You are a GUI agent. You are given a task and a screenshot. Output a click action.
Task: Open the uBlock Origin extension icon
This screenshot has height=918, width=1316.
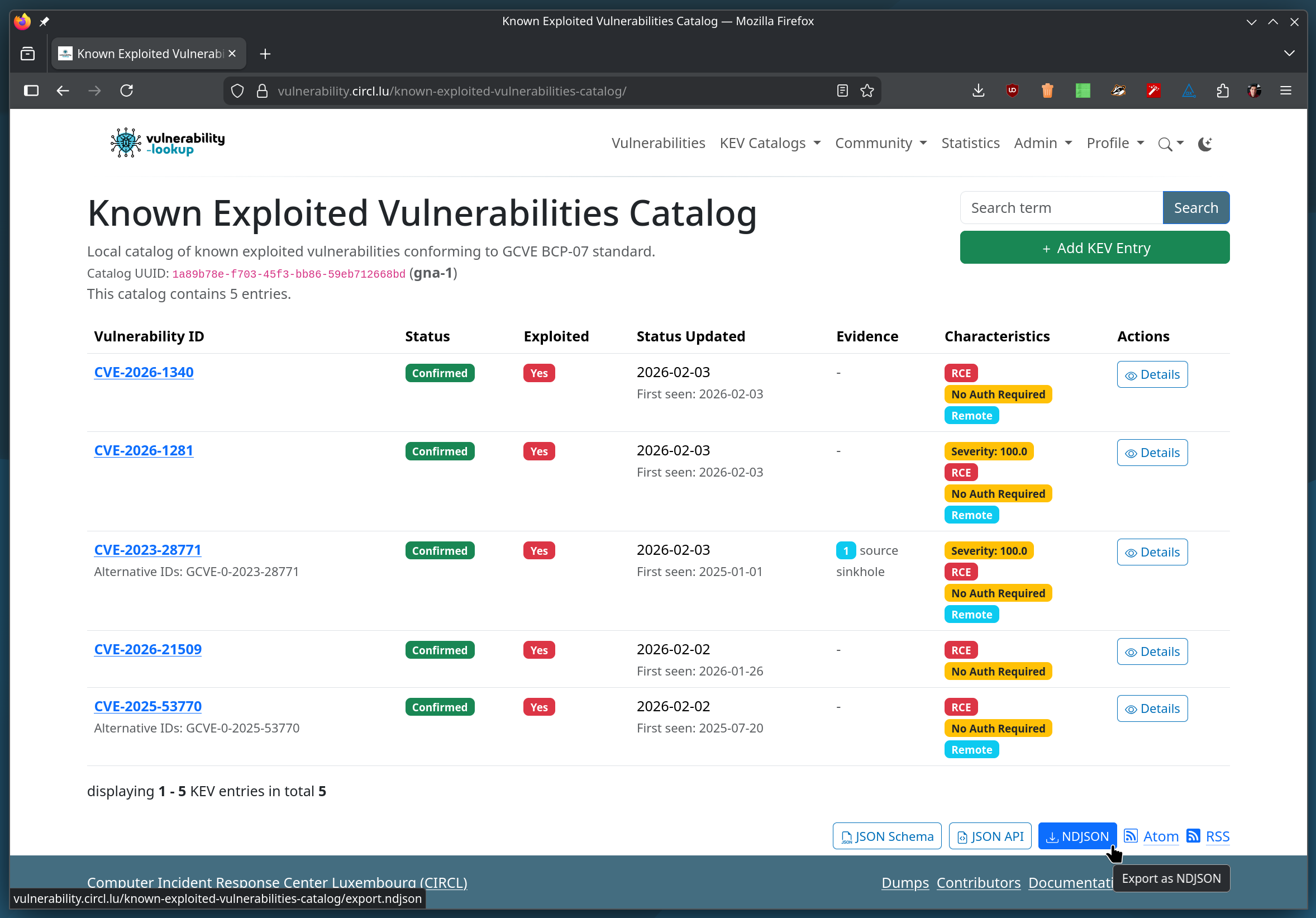[x=1012, y=91]
